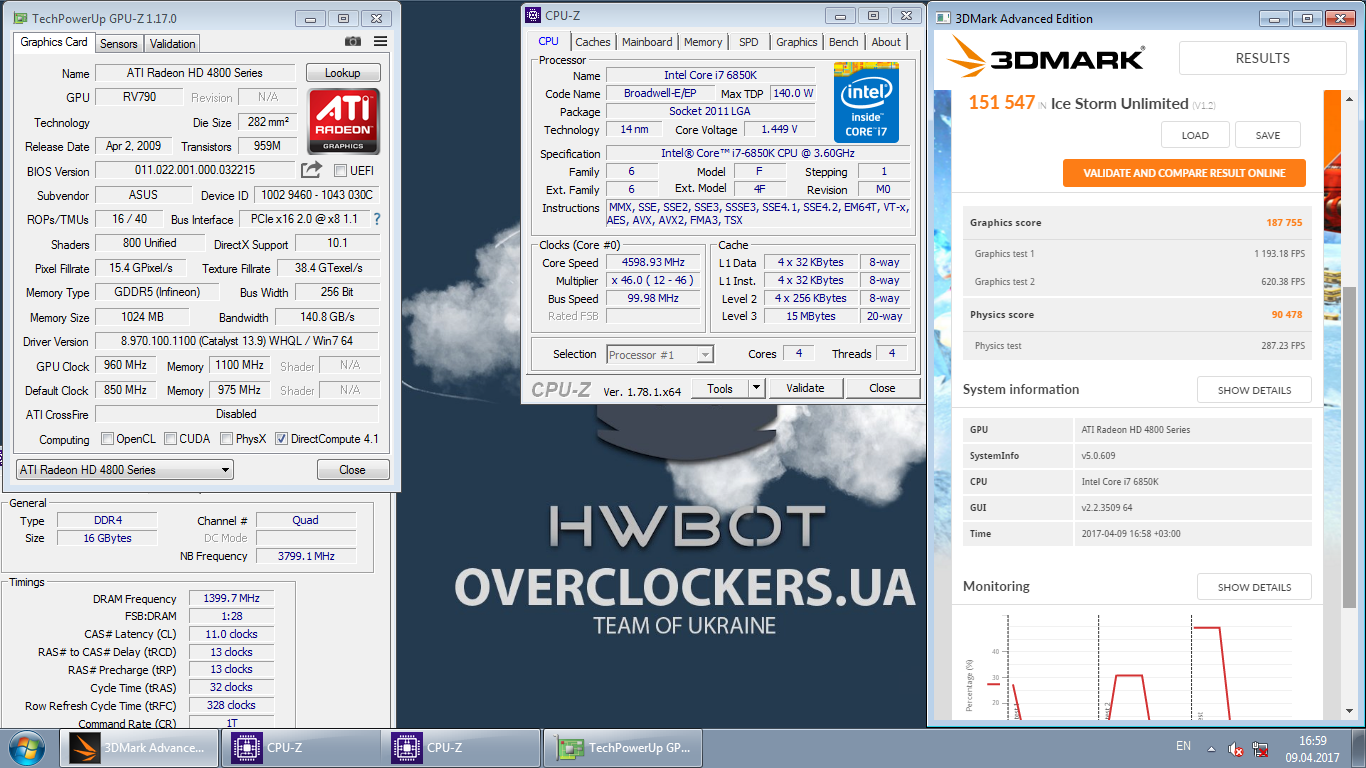Viewport: 1366px width, 768px height.
Task: Click the 3DMark logo in the results window
Action: tap(1046, 58)
